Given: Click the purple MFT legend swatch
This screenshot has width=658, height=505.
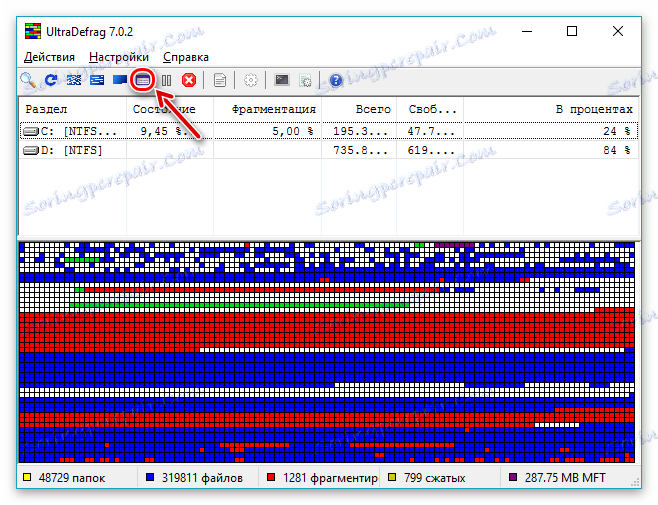Looking at the screenshot, I should [x=513, y=477].
